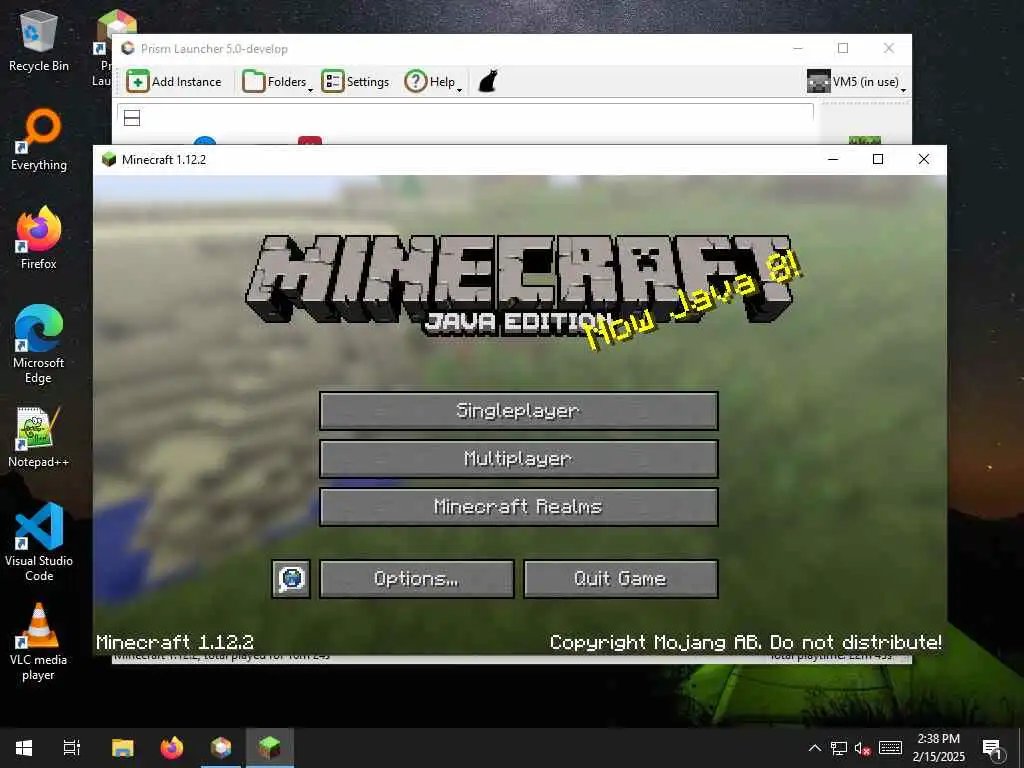Collapse the instance group toggle in Prism Launcher

coord(132,118)
